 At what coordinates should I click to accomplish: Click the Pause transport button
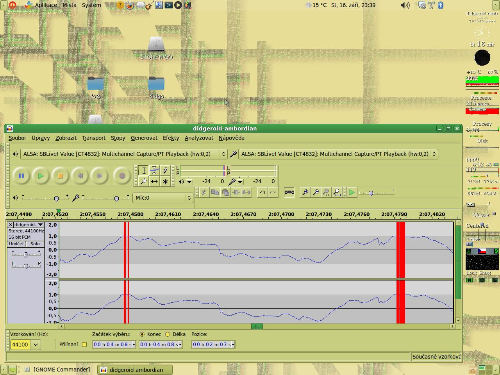point(21,176)
